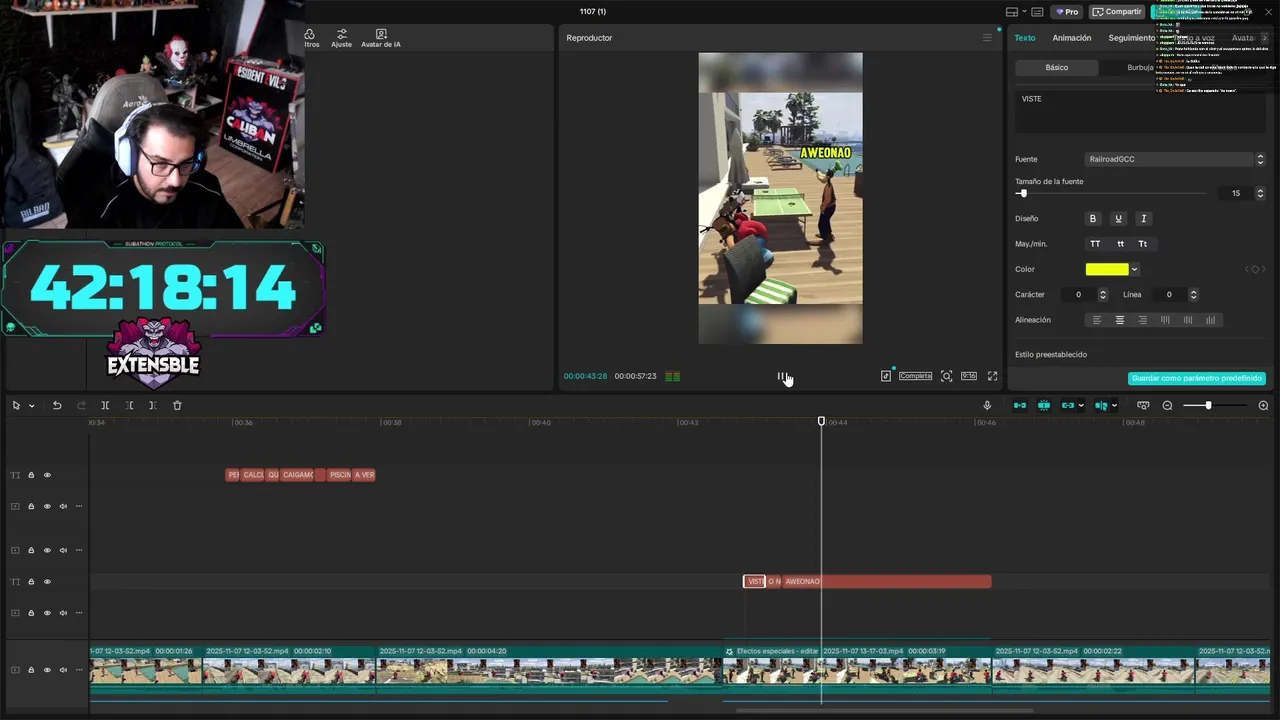Click the VISTE text input box
Viewport: 1280px width, 720px height.
tap(1140, 111)
